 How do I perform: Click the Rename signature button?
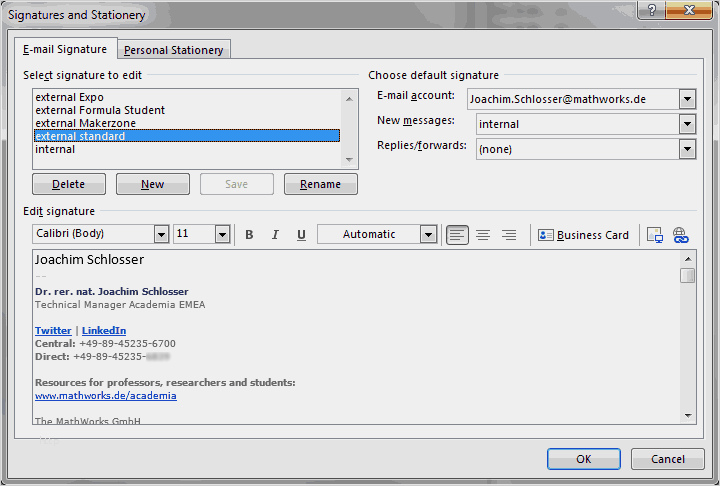pos(321,184)
